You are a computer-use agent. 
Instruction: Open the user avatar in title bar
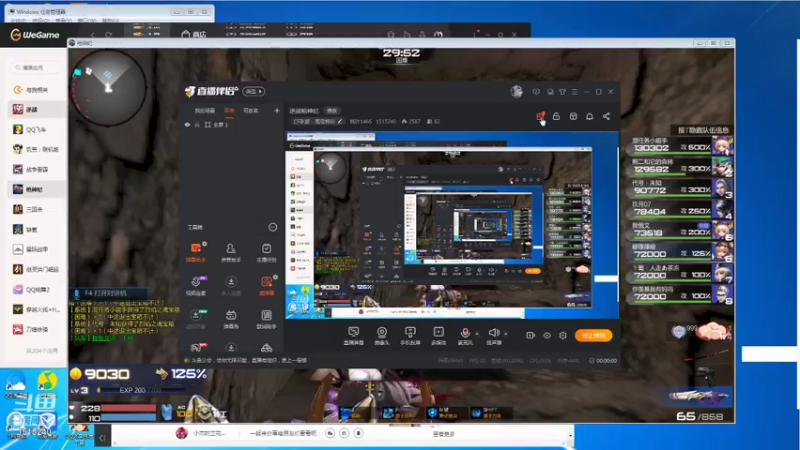(x=516, y=91)
